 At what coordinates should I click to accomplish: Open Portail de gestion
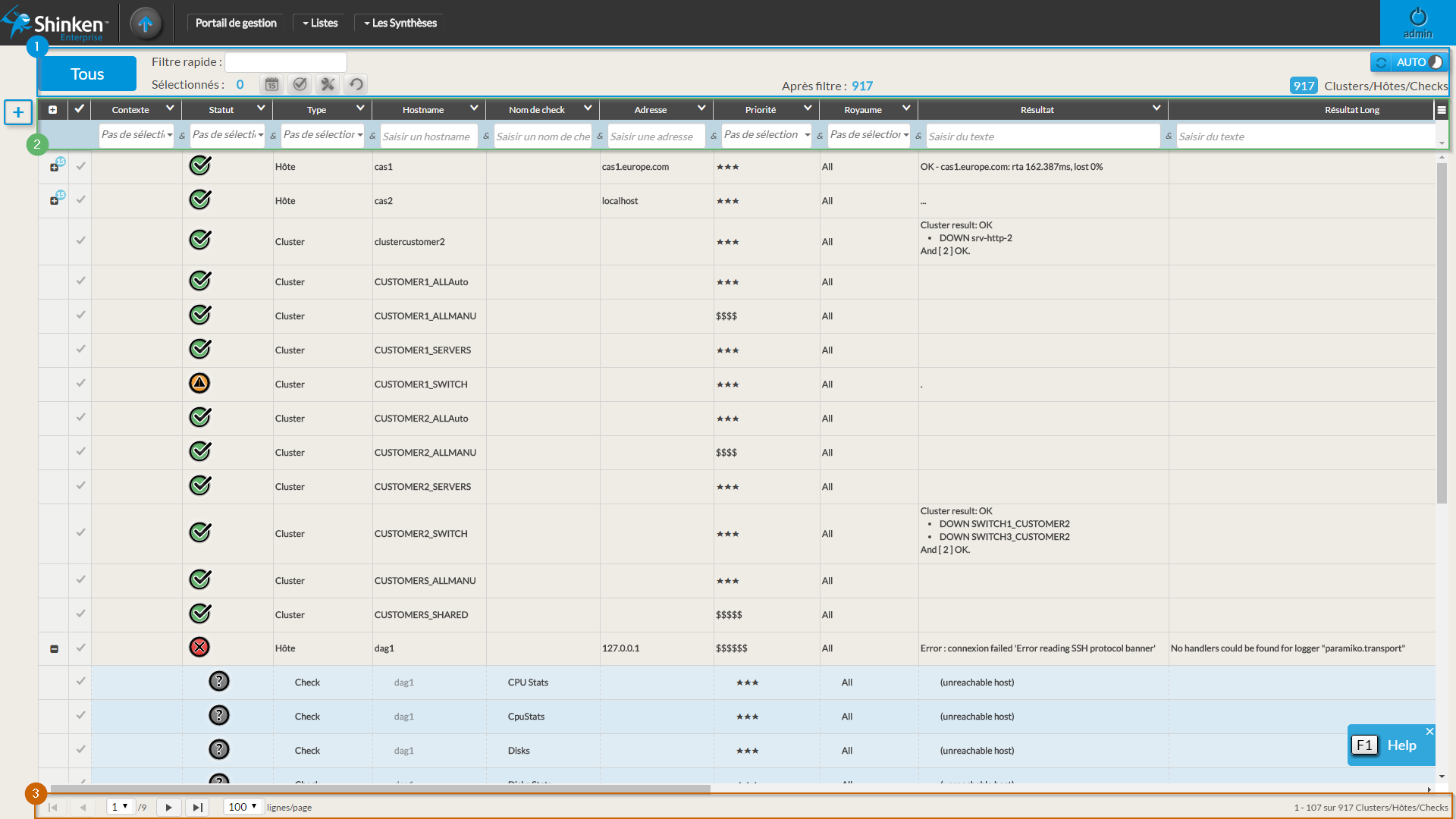click(236, 23)
